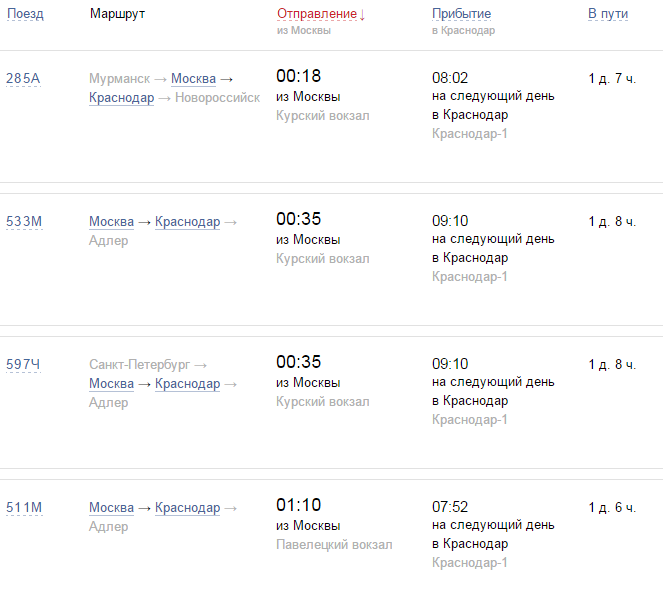Click Мурманск in train 285А route

[x=119, y=78]
